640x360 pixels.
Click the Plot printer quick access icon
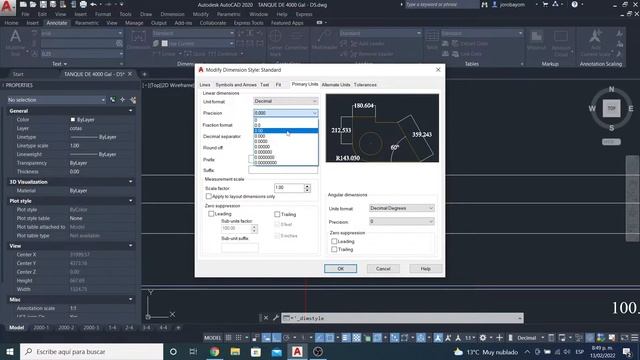[x=83, y=4]
